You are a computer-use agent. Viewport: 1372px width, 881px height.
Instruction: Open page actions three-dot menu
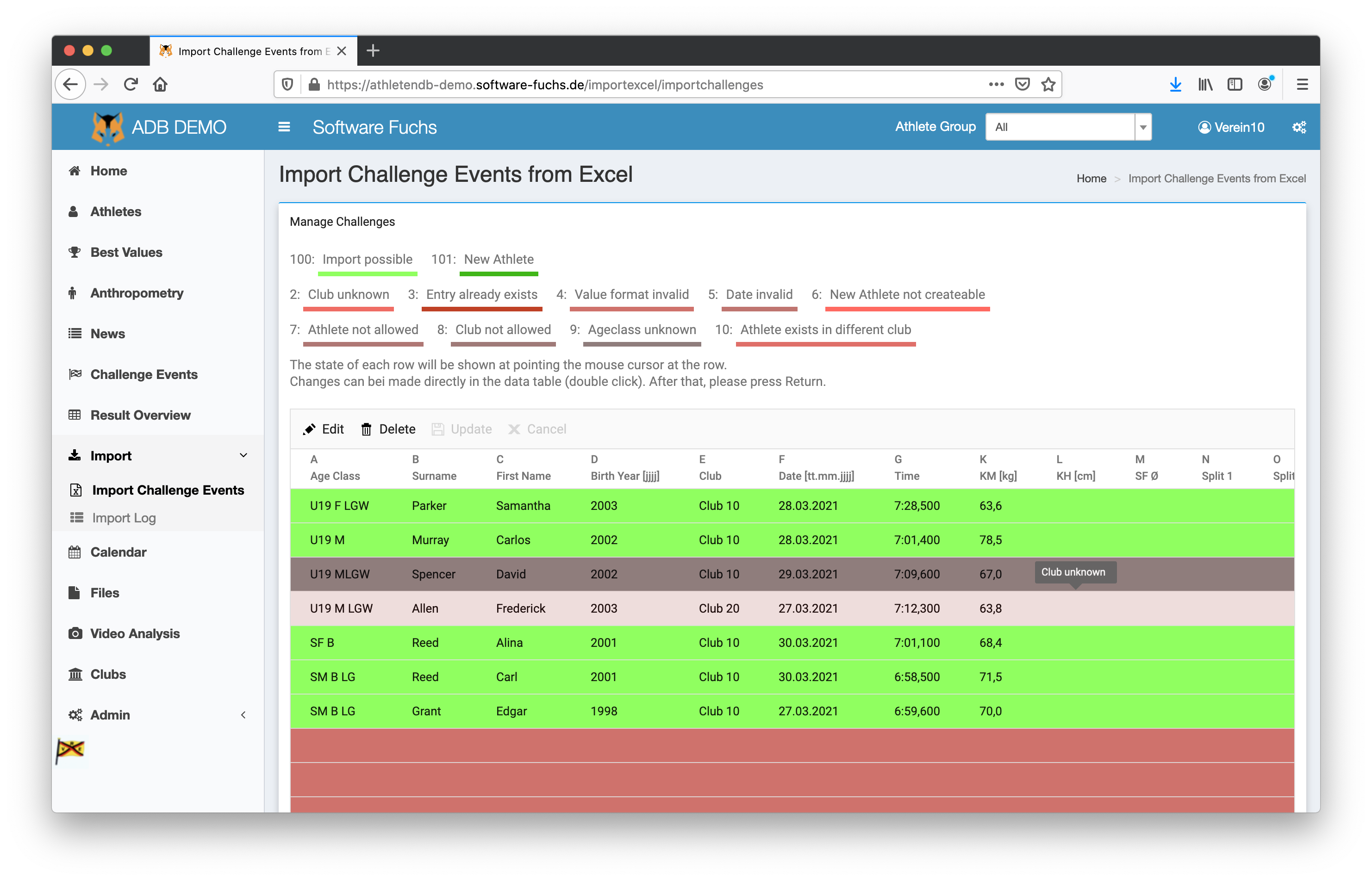(x=996, y=84)
